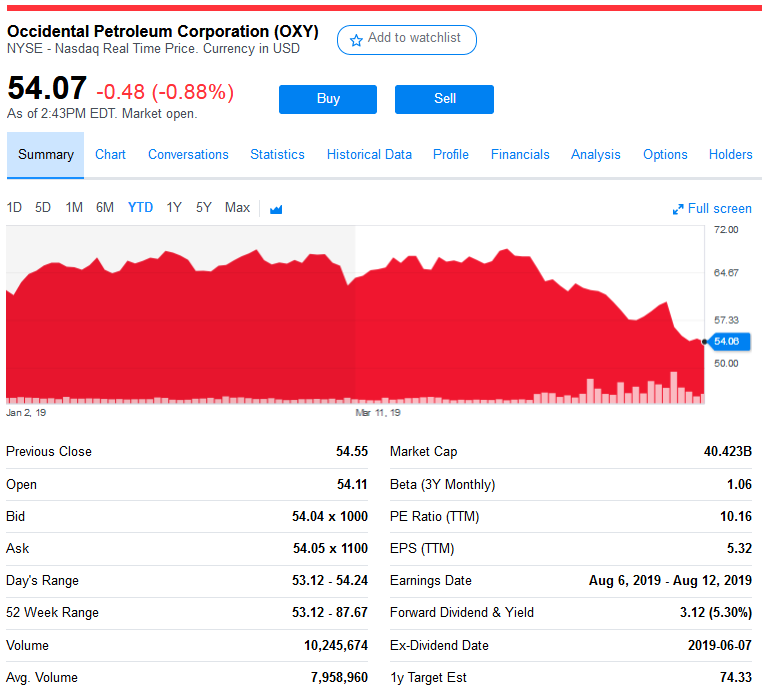Viewport: 762px width, 689px height.
Task: Click the Beta value 1.06
Action: [740, 484]
